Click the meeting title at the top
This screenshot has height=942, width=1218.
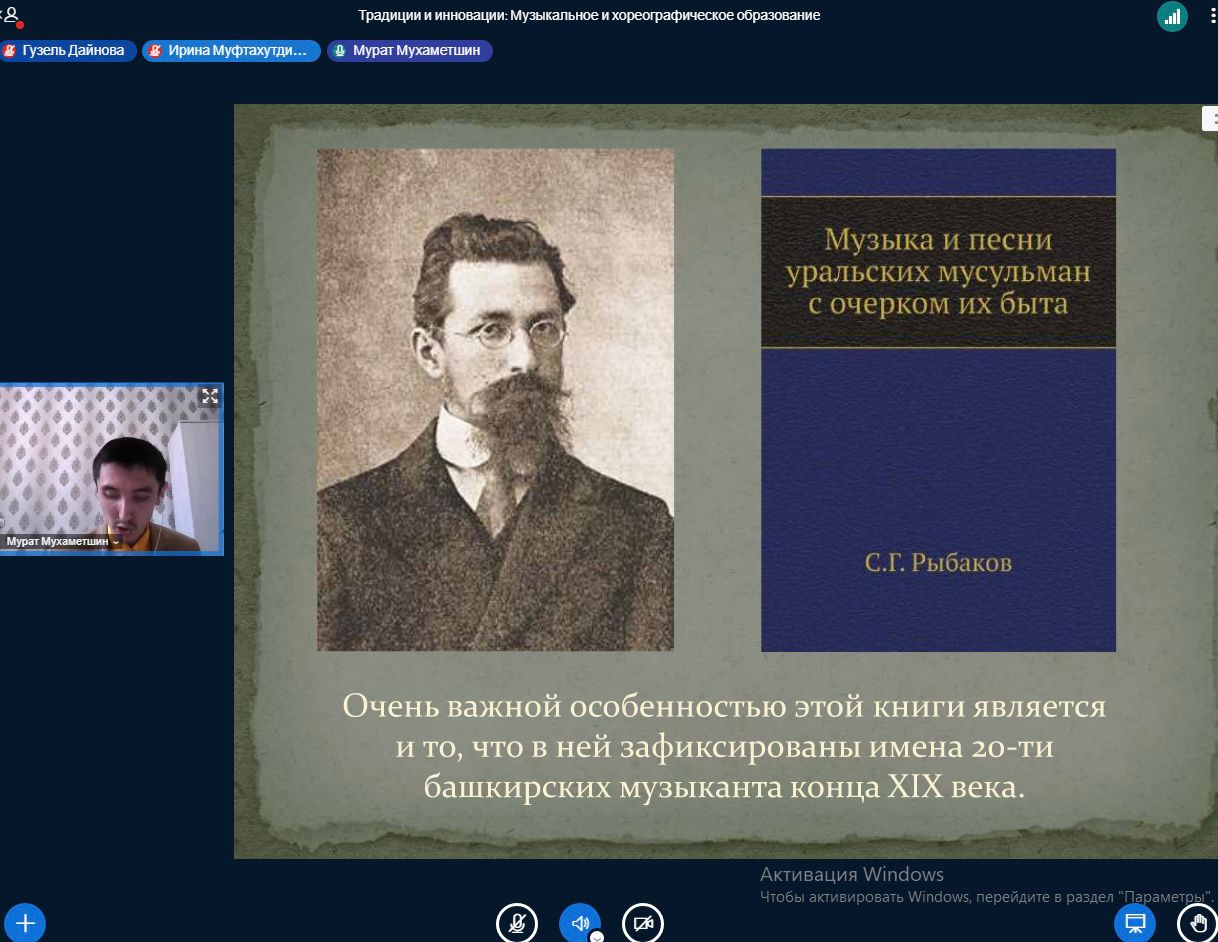pyautogui.click(x=589, y=15)
